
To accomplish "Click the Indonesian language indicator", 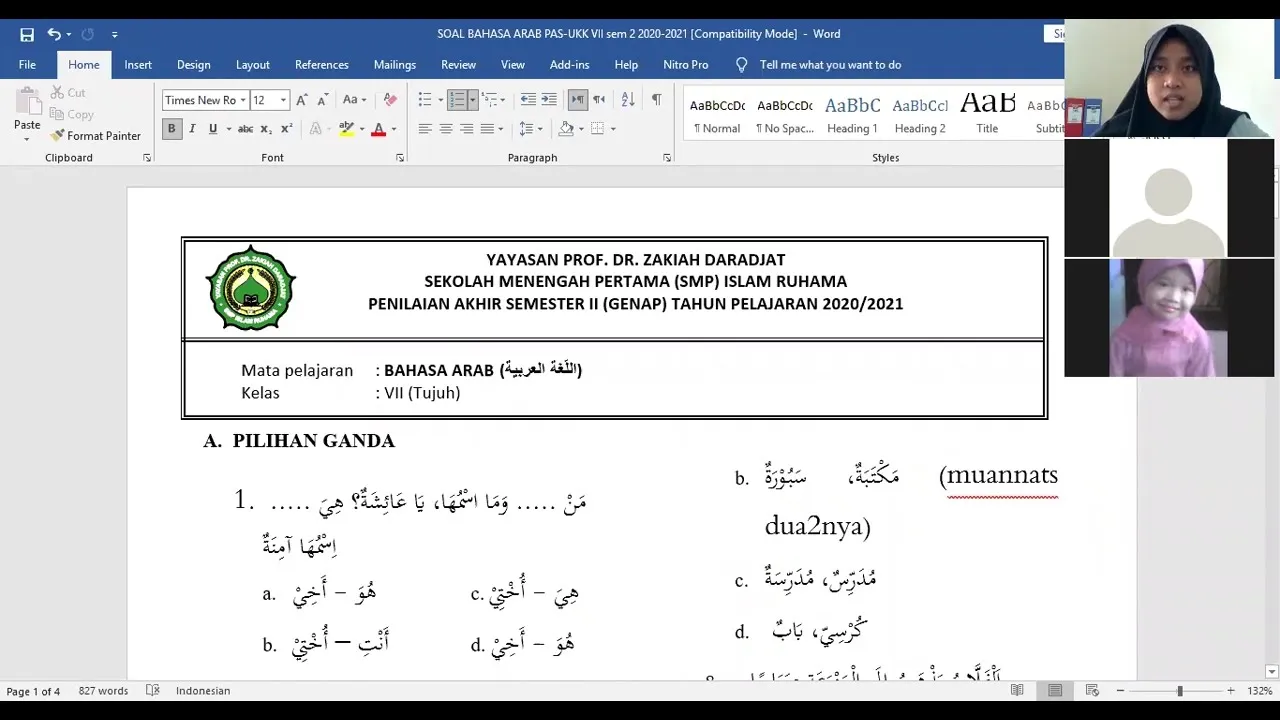I will coord(203,691).
